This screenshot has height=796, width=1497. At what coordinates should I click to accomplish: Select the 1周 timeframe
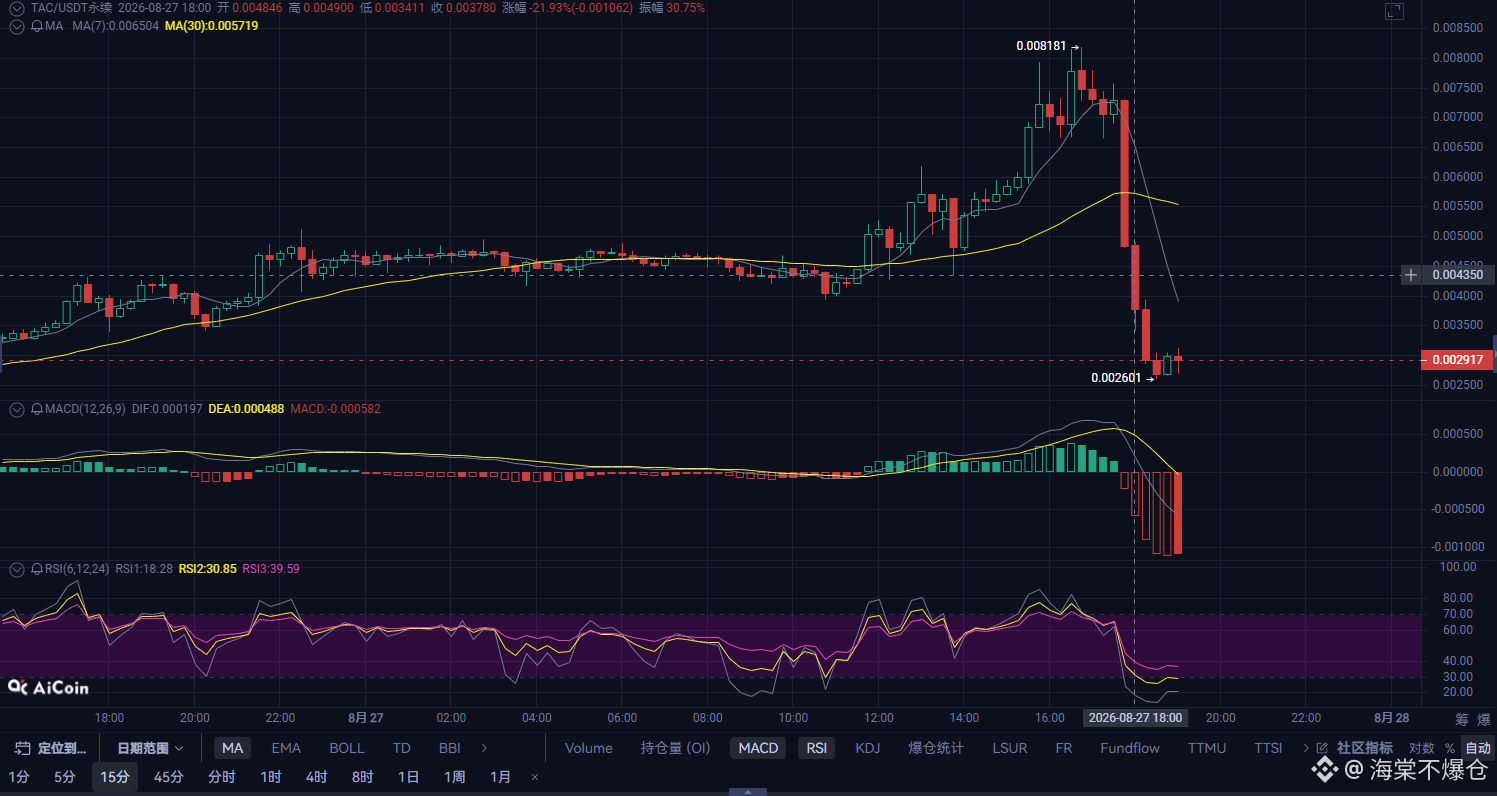pos(454,777)
